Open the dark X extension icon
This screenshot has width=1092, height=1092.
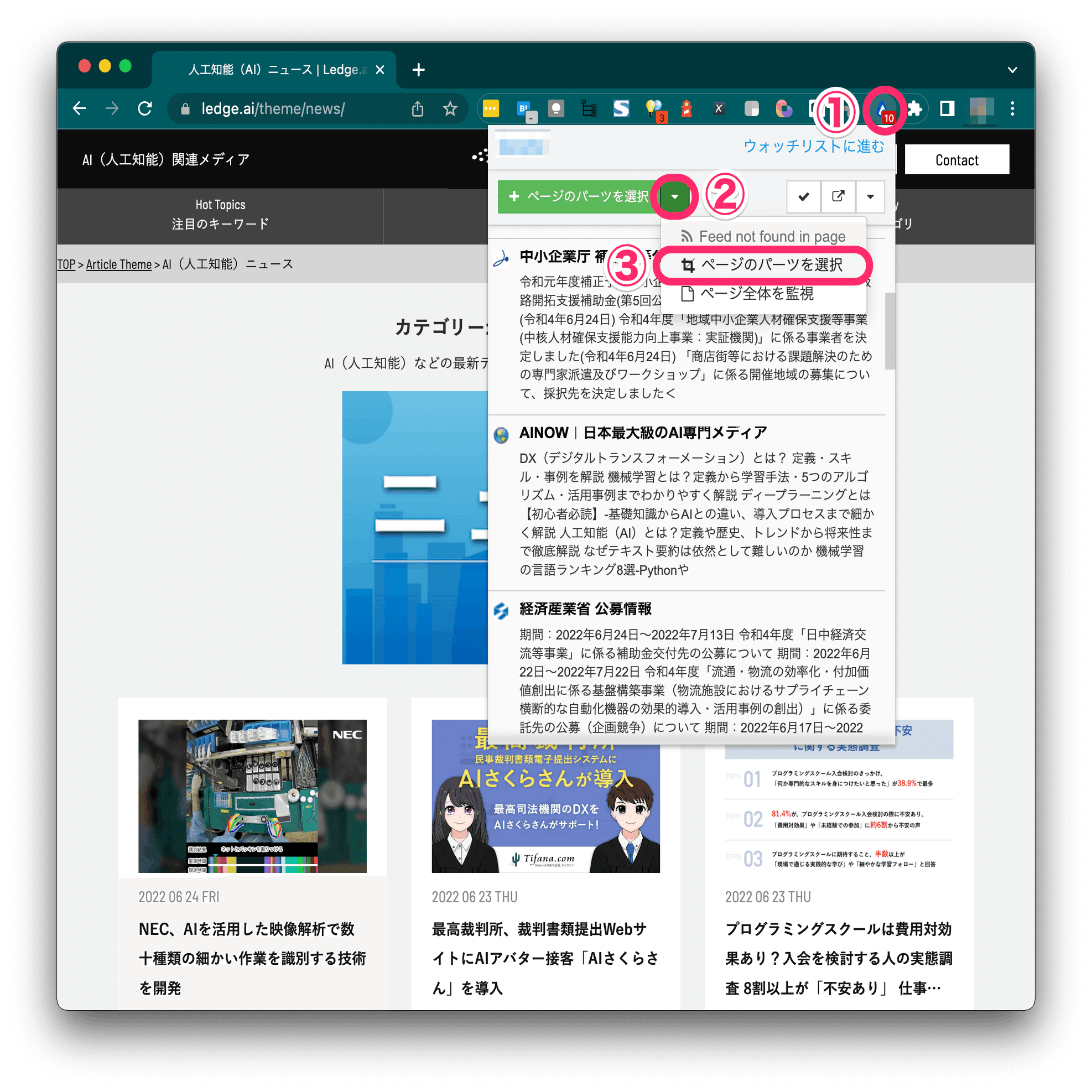pos(719,108)
